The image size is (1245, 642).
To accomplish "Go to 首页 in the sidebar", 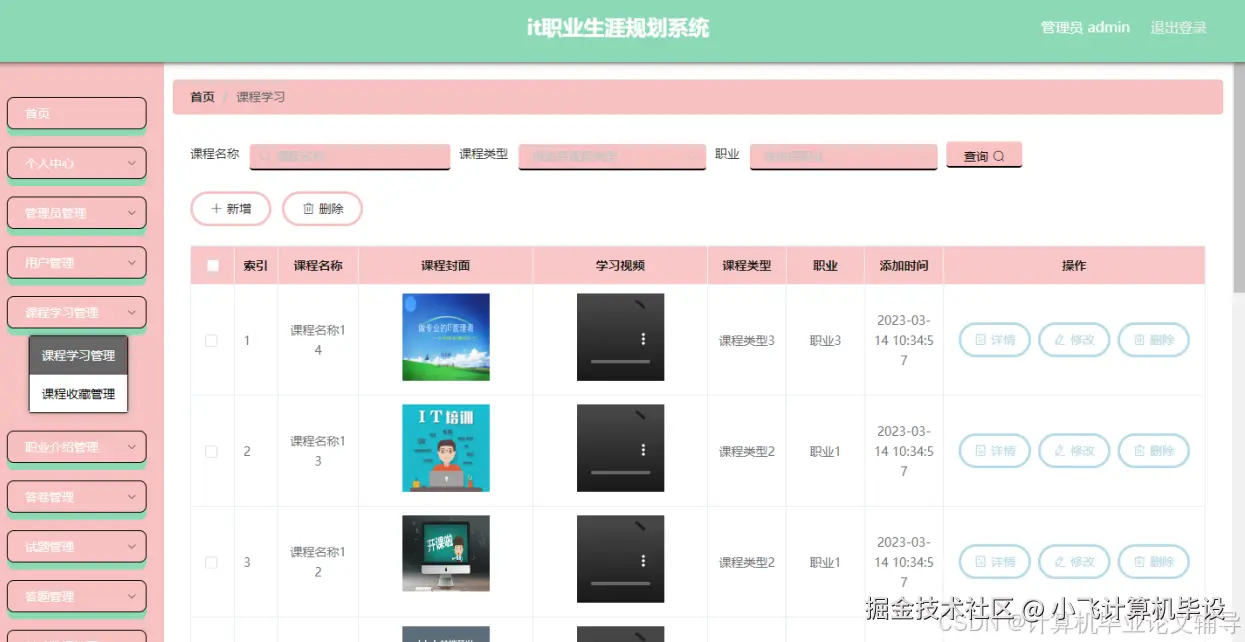I will 77,113.
